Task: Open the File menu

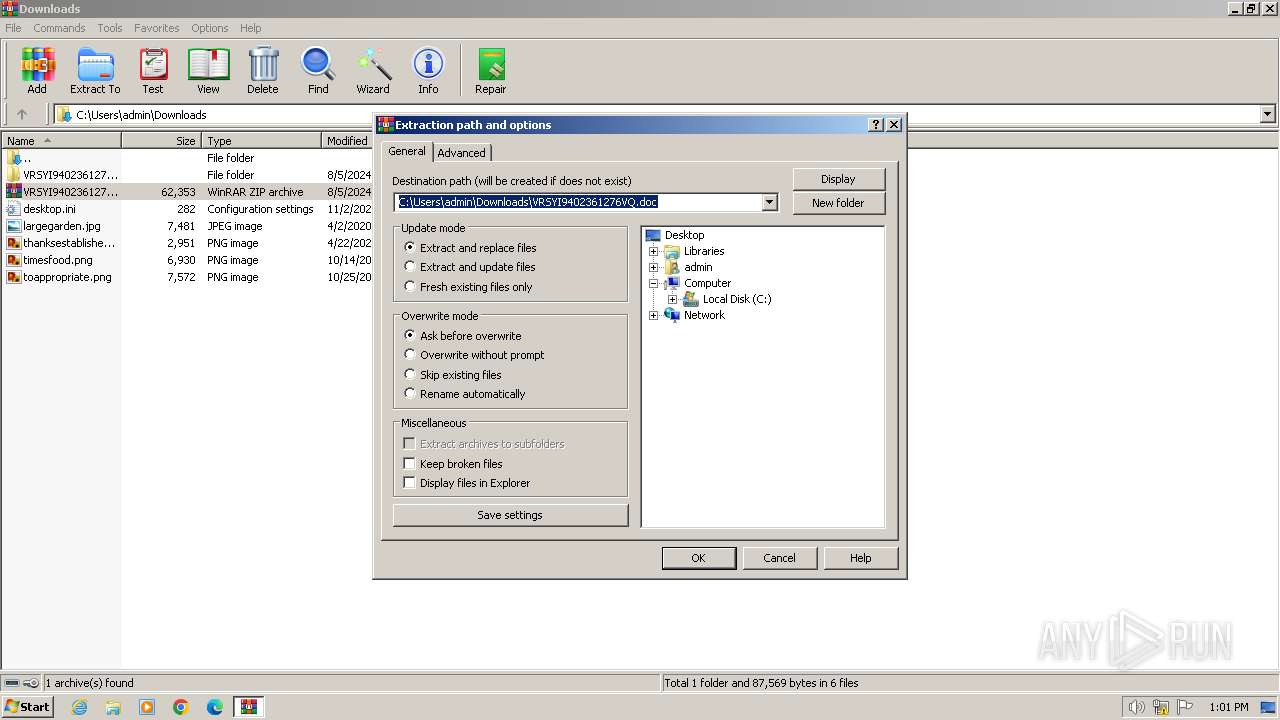Action: 13,28
